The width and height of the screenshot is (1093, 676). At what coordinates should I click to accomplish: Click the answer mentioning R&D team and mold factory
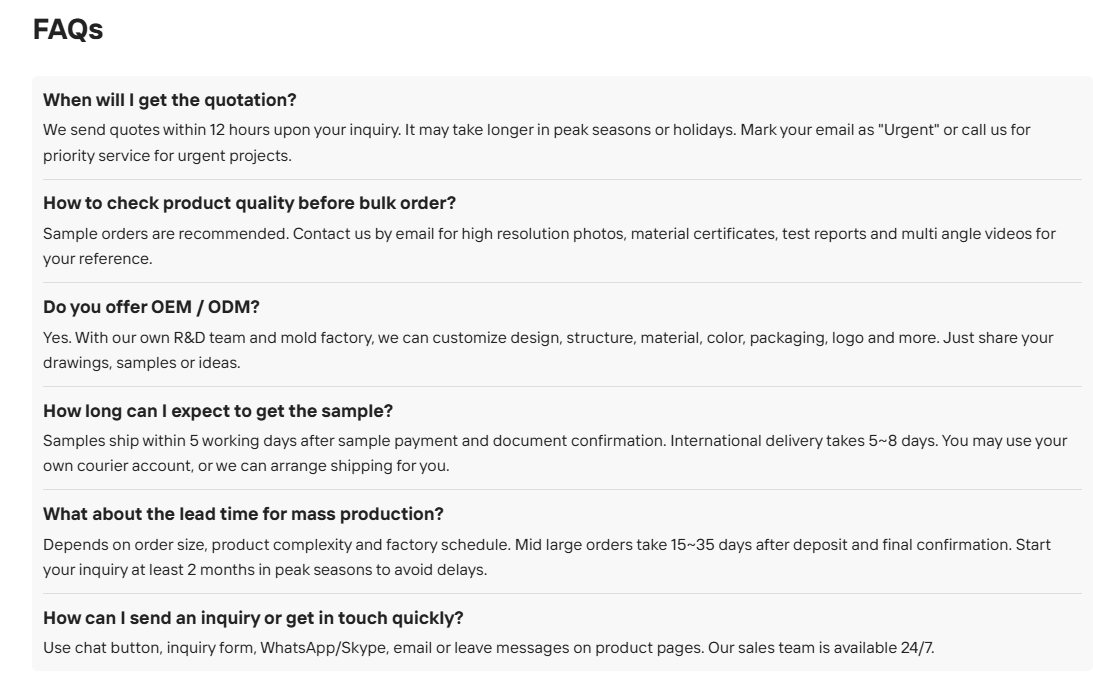click(x=548, y=350)
